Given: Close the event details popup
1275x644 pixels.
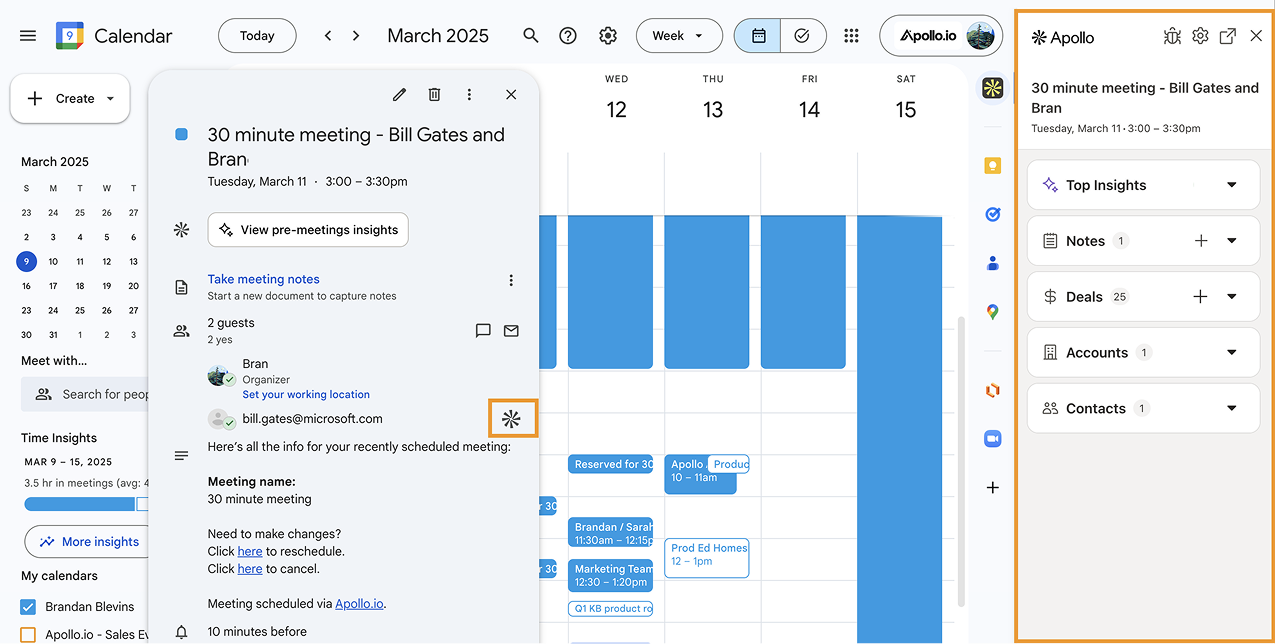Looking at the screenshot, I should point(511,94).
